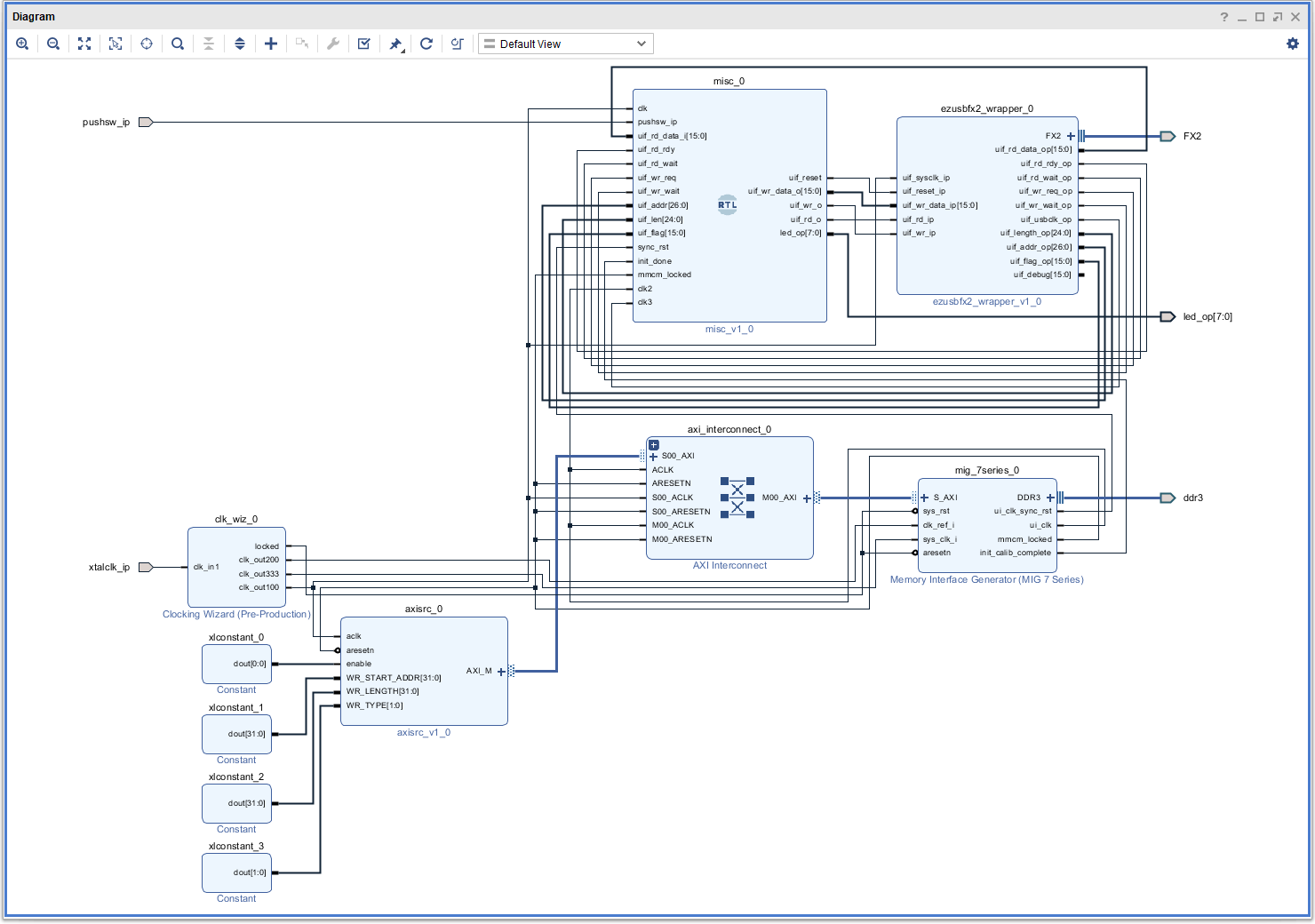This screenshot has height=924, width=1315.
Task: Expand the AXI_M interface on axisrc_0
Action: (501, 672)
